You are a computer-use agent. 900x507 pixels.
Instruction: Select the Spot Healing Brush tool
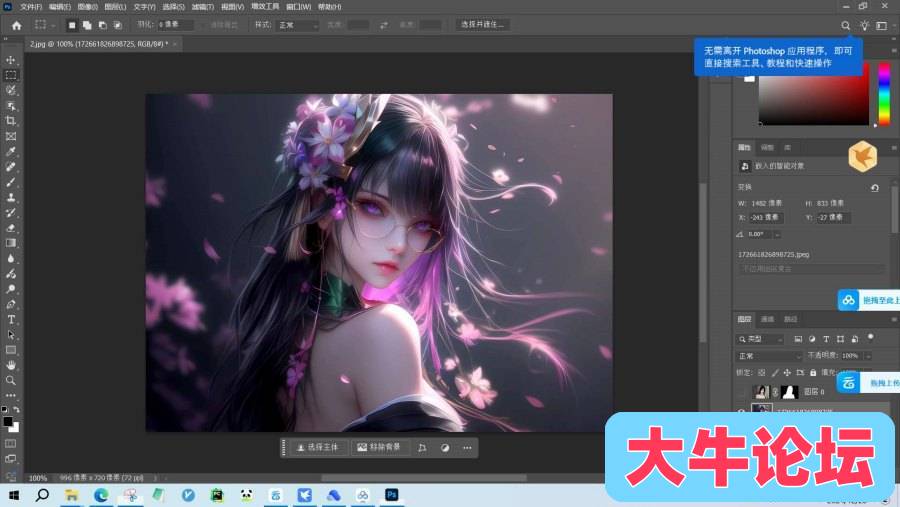point(10,167)
